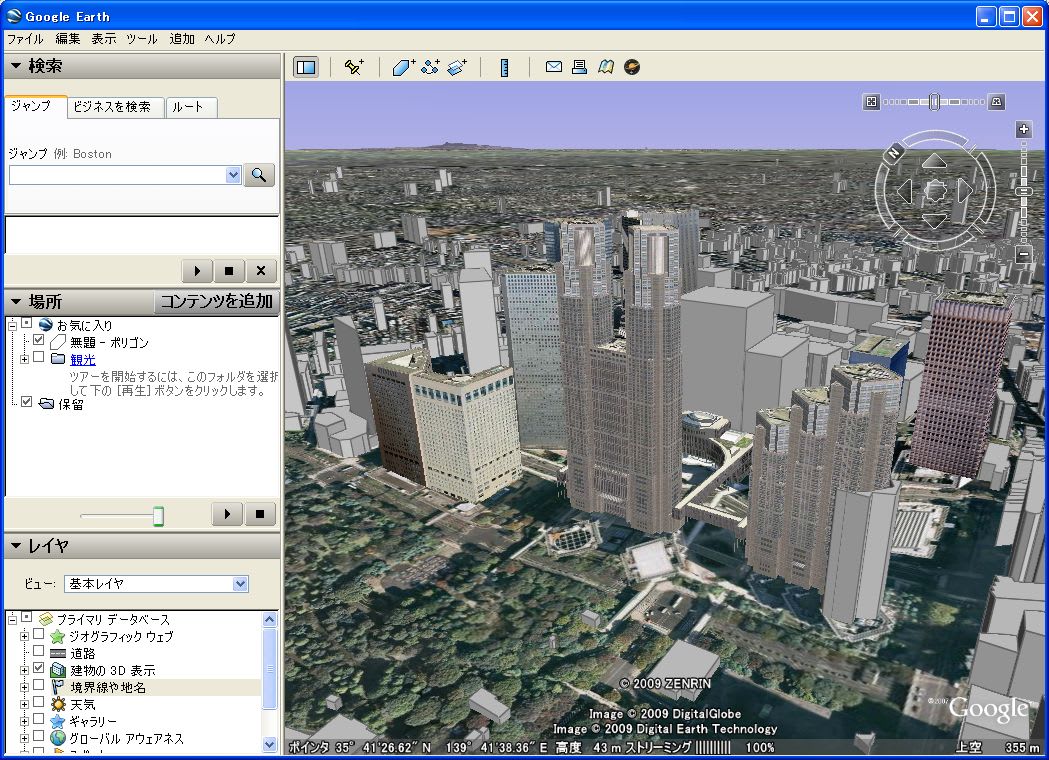Check the 観光 folder checkbox

[39, 357]
